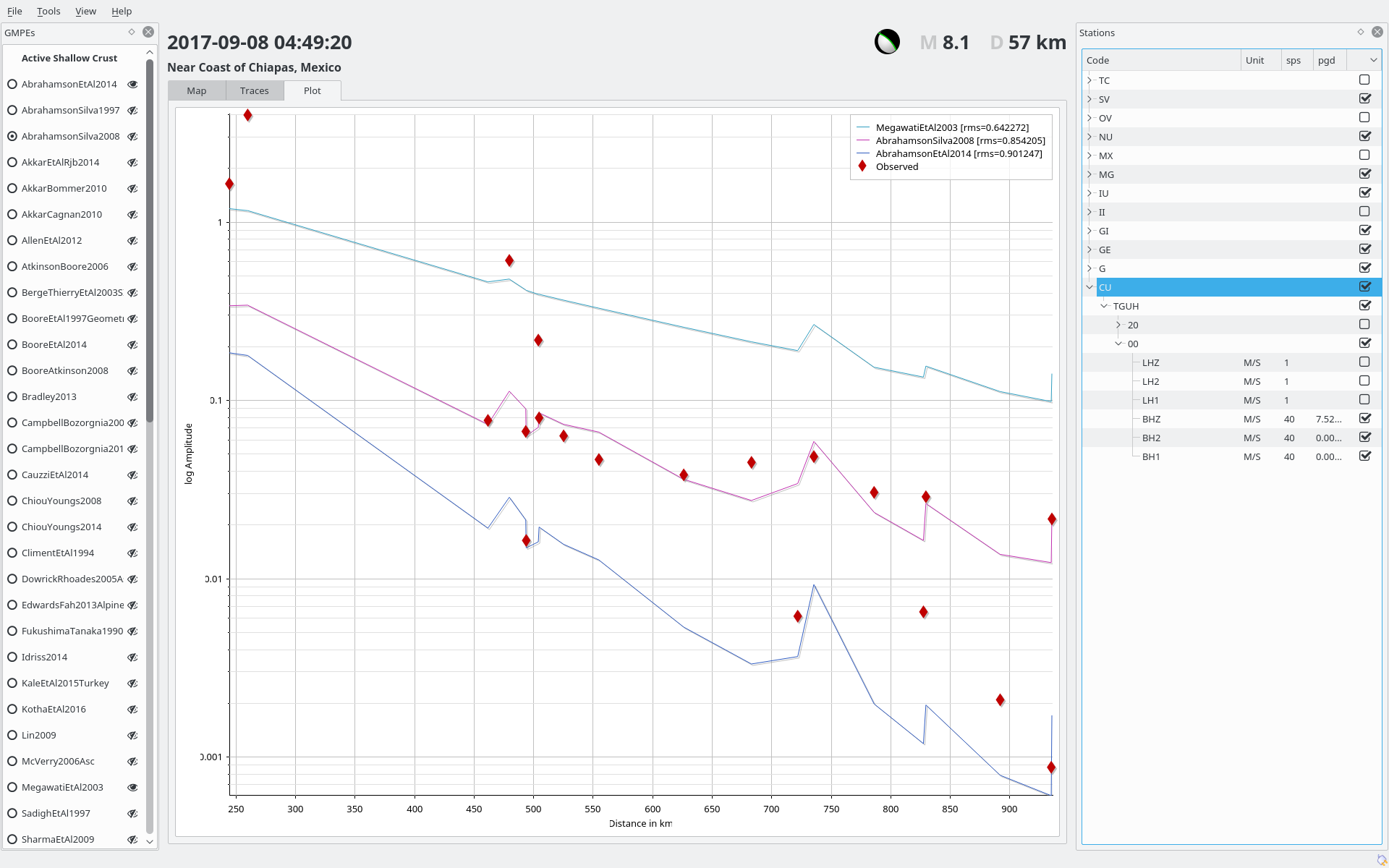
Task: Select the AkkarBommer2010 radio button
Action: (12, 189)
